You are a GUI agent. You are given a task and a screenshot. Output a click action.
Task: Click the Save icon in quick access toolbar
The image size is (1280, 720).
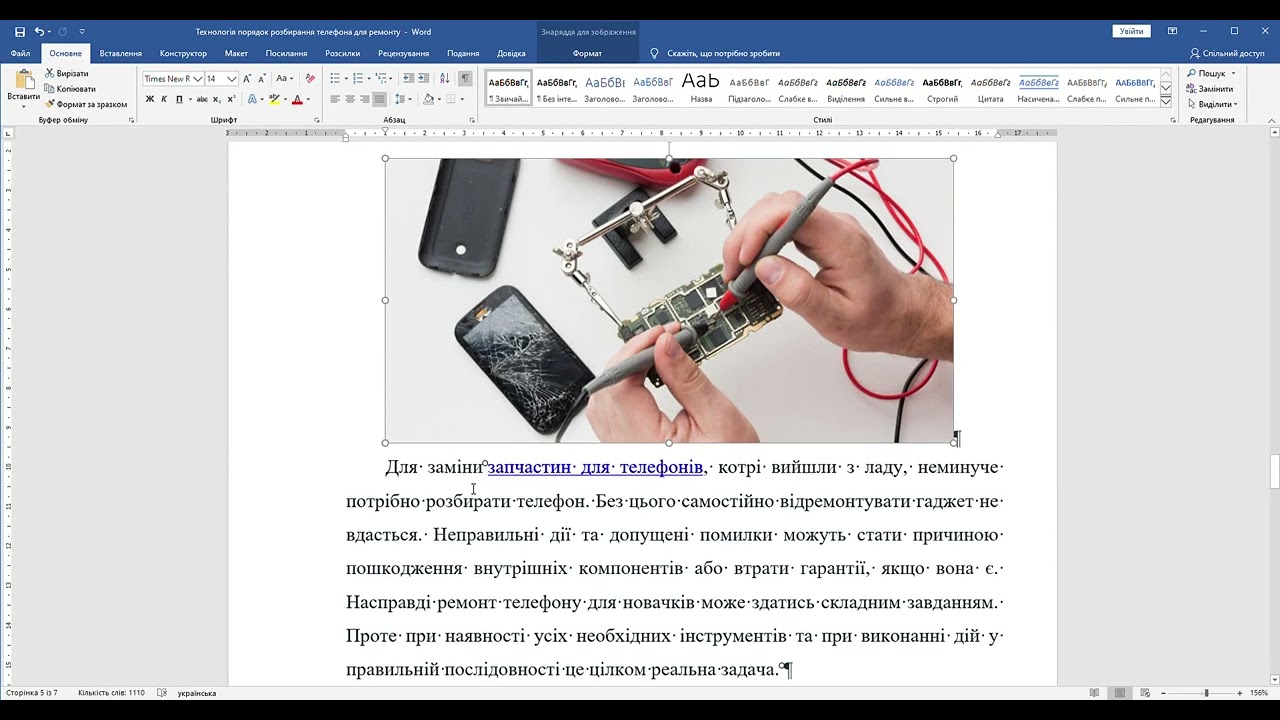[20, 32]
